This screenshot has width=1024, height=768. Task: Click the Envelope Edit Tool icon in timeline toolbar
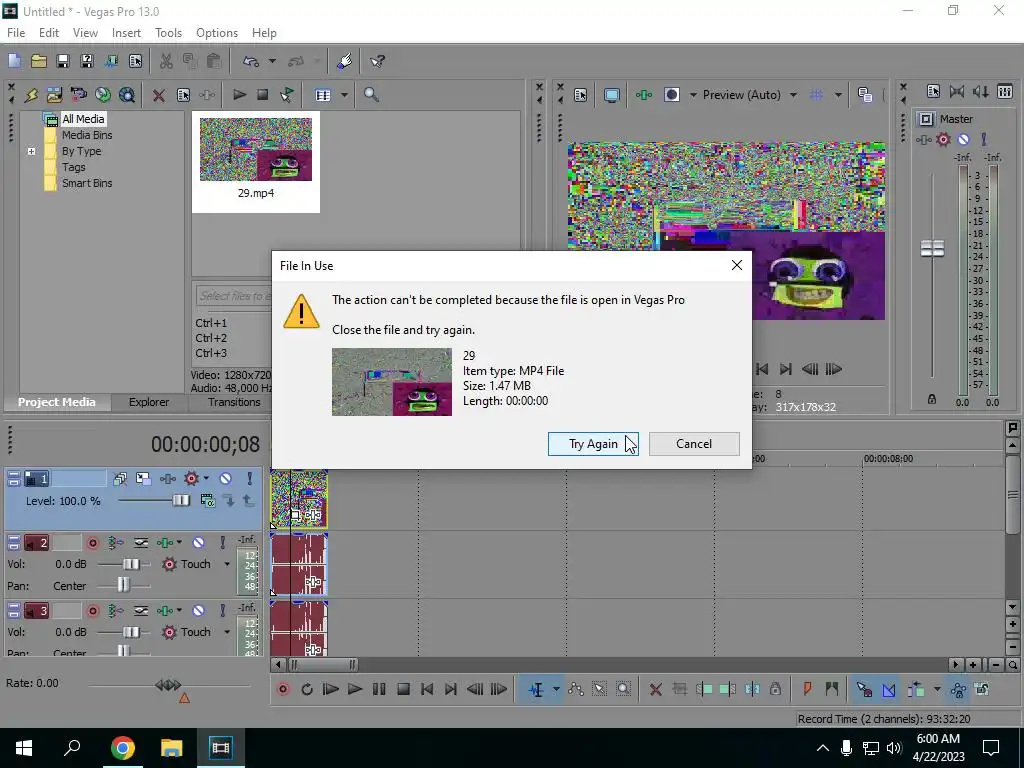(x=575, y=689)
